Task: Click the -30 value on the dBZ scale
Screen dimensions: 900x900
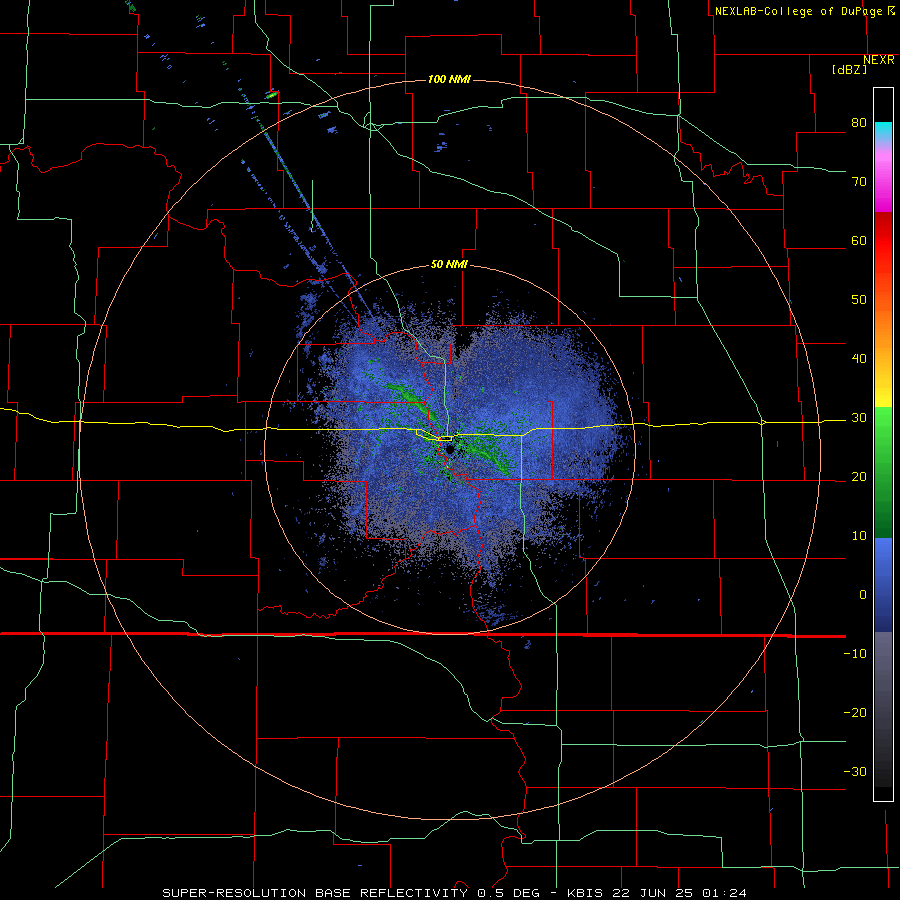Action: (x=855, y=771)
